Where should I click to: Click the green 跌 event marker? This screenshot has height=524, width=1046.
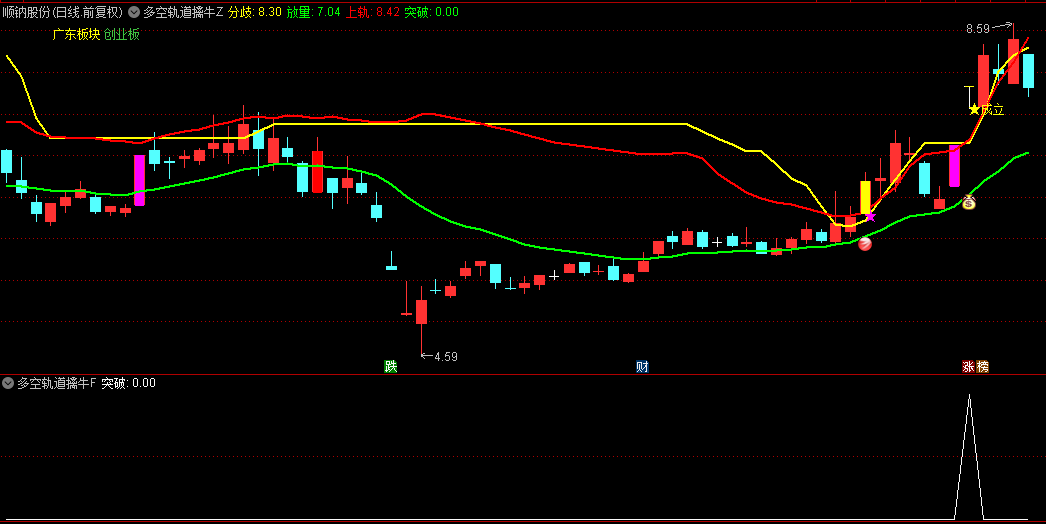tap(390, 366)
